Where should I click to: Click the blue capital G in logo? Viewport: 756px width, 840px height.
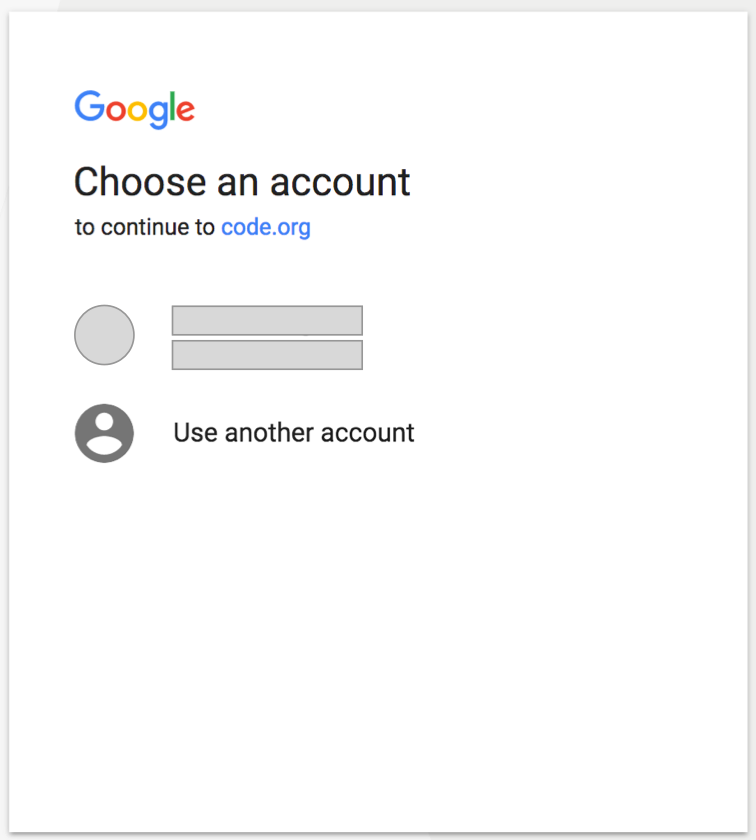(x=89, y=106)
